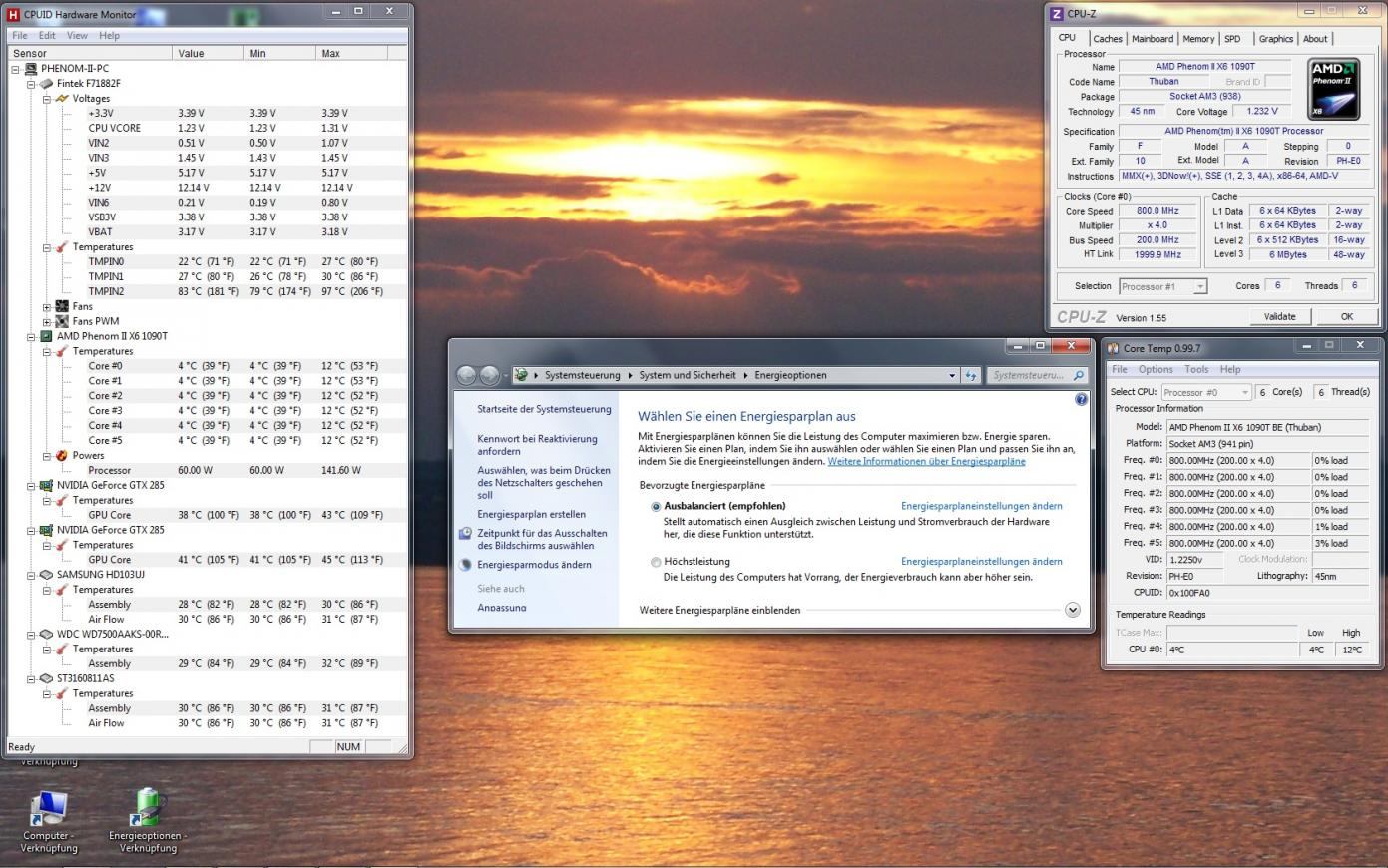This screenshot has height=868, width=1388.
Task: Click Energiesparplaneinstellungen ändern for Höchstleistung
Action: pos(981,561)
